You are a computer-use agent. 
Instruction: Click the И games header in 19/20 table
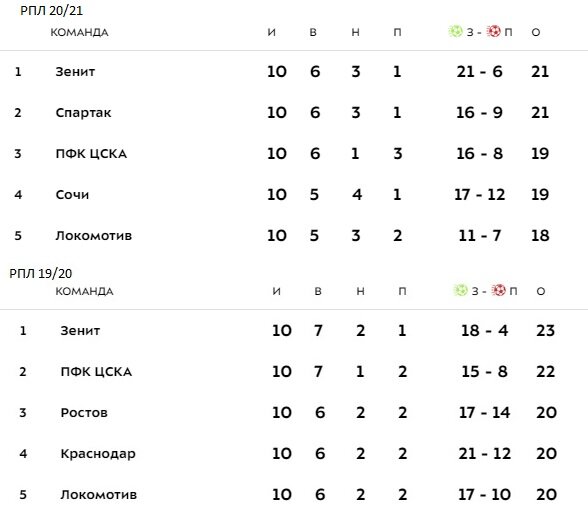point(276,291)
